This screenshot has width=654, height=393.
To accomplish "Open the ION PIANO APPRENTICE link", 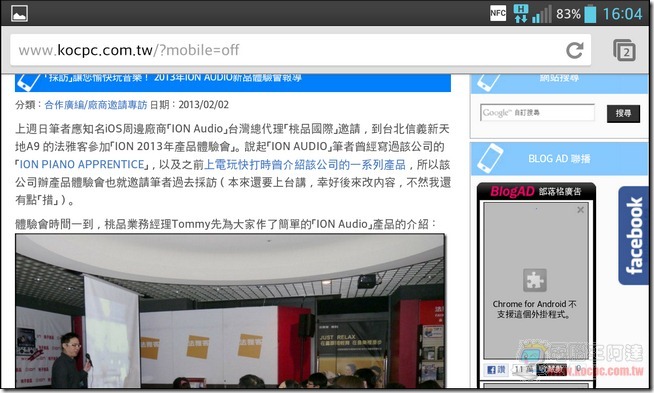I will tap(82, 164).
